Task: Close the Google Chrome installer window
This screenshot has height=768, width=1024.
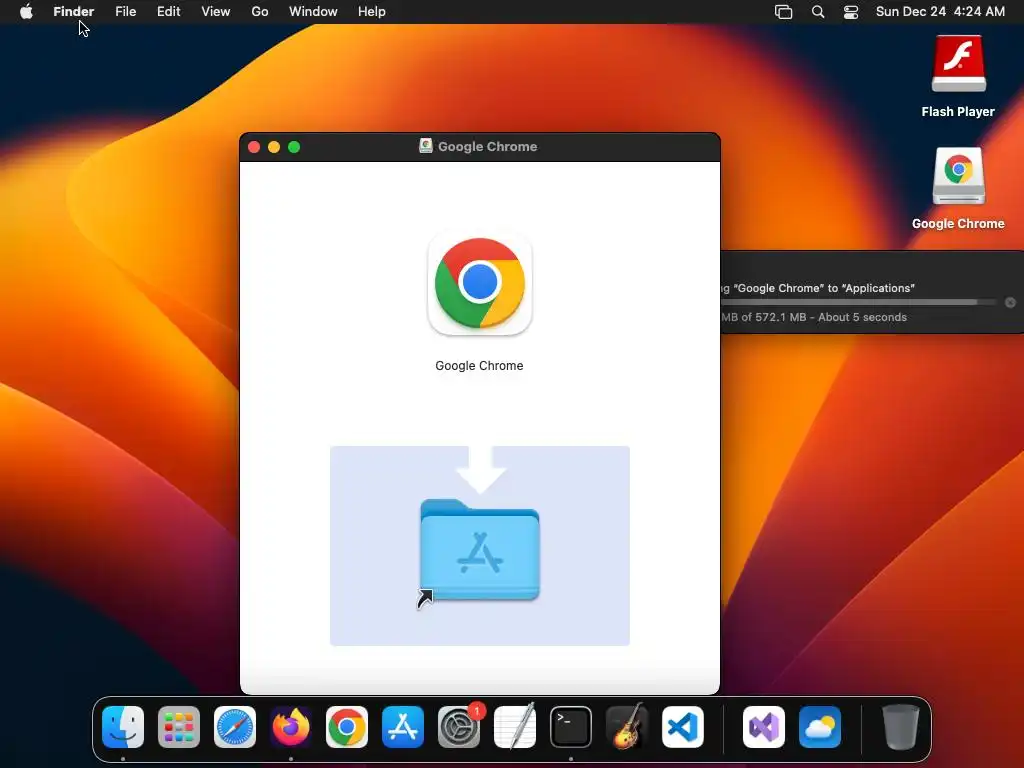Action: pos(254,147)
